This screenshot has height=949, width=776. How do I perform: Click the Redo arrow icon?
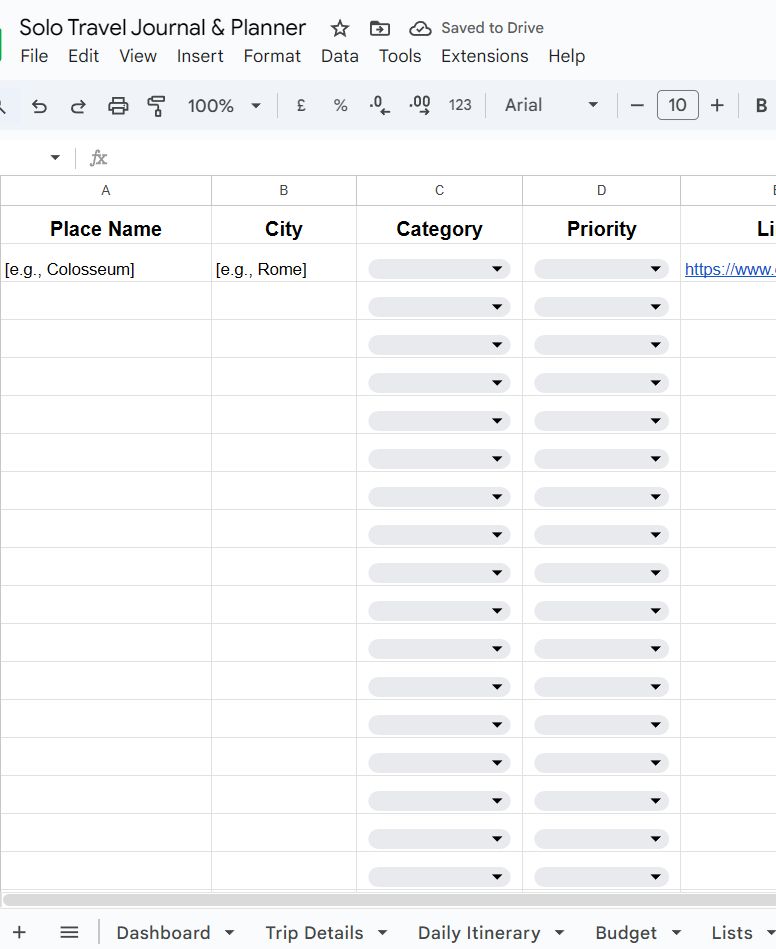[78, 106]
